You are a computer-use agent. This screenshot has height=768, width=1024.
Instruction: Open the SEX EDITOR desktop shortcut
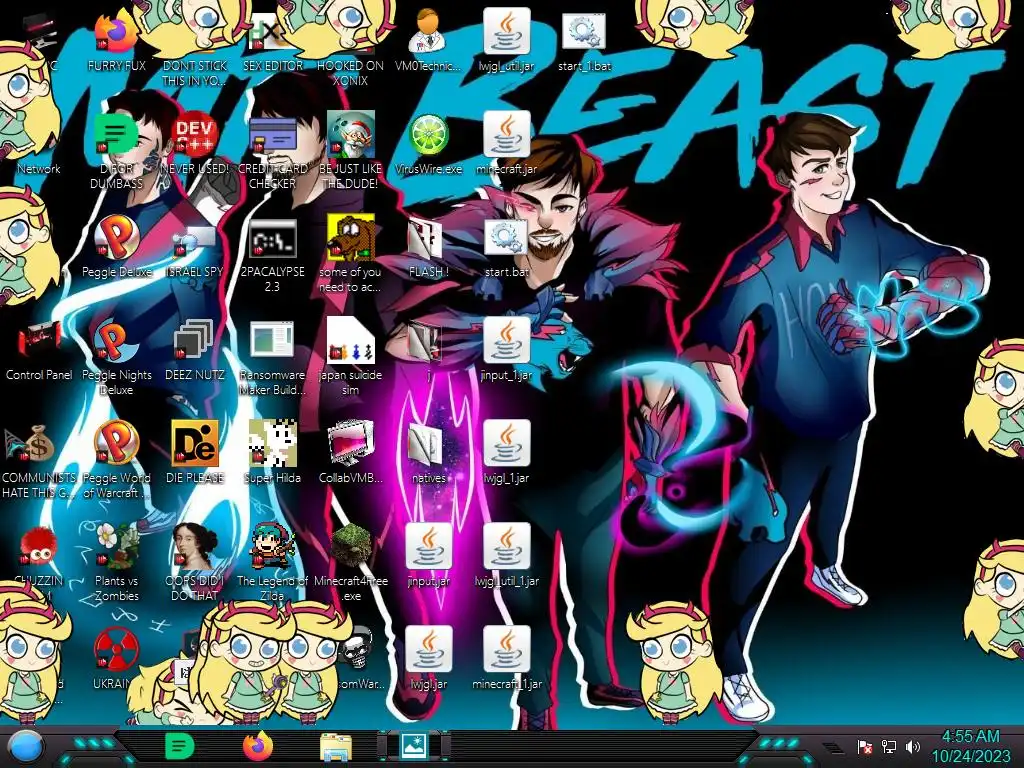pos(272,33)
